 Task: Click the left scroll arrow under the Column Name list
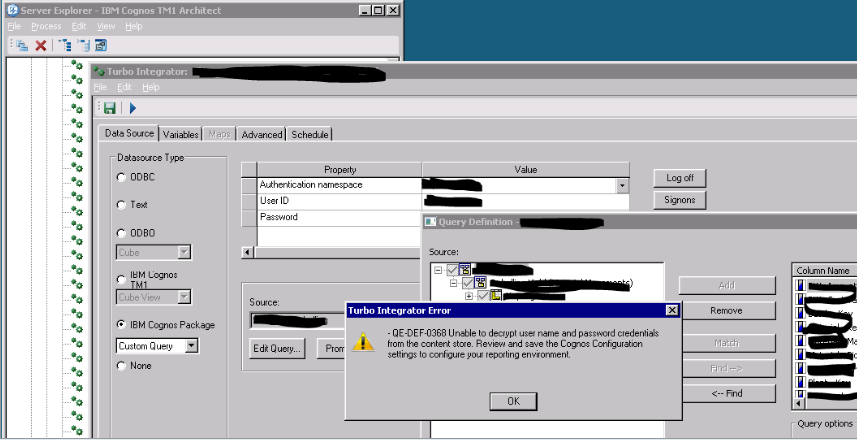click(x=799, y=404)
